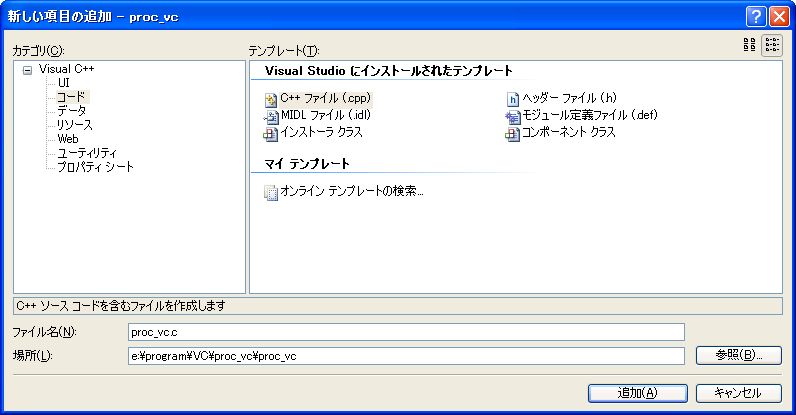Screen dimensions: 796x415
Task: Click the インストーラ クラス label text
Action: point(321,133)
